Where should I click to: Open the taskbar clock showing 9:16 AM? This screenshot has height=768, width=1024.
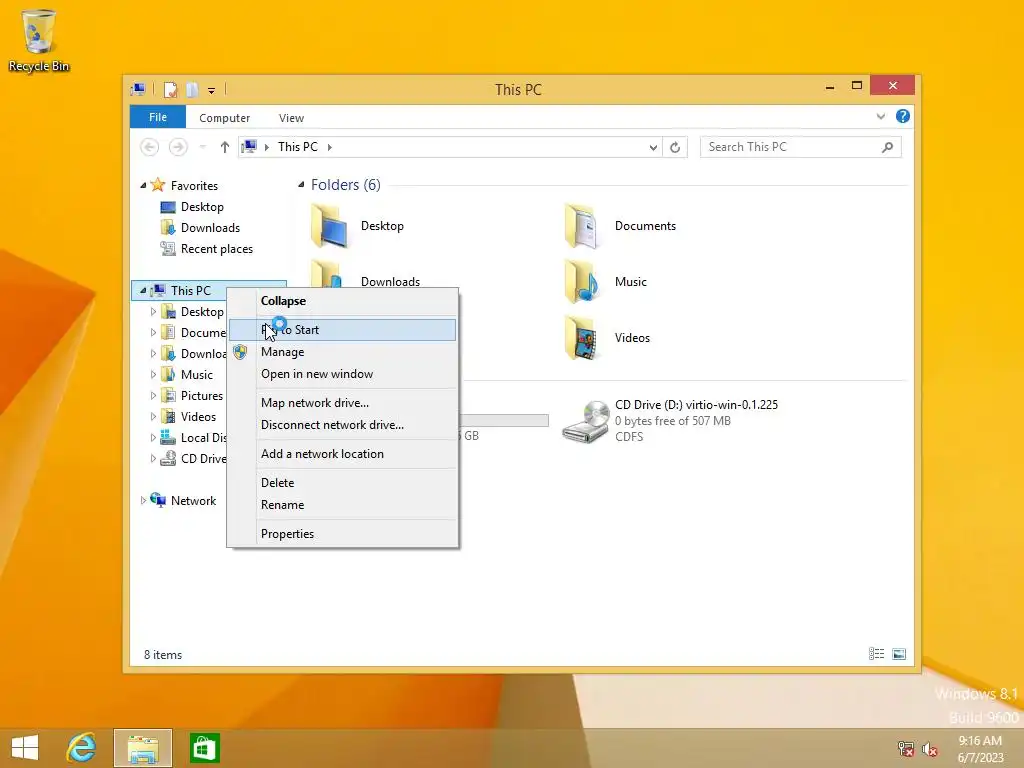coord(980,749)
